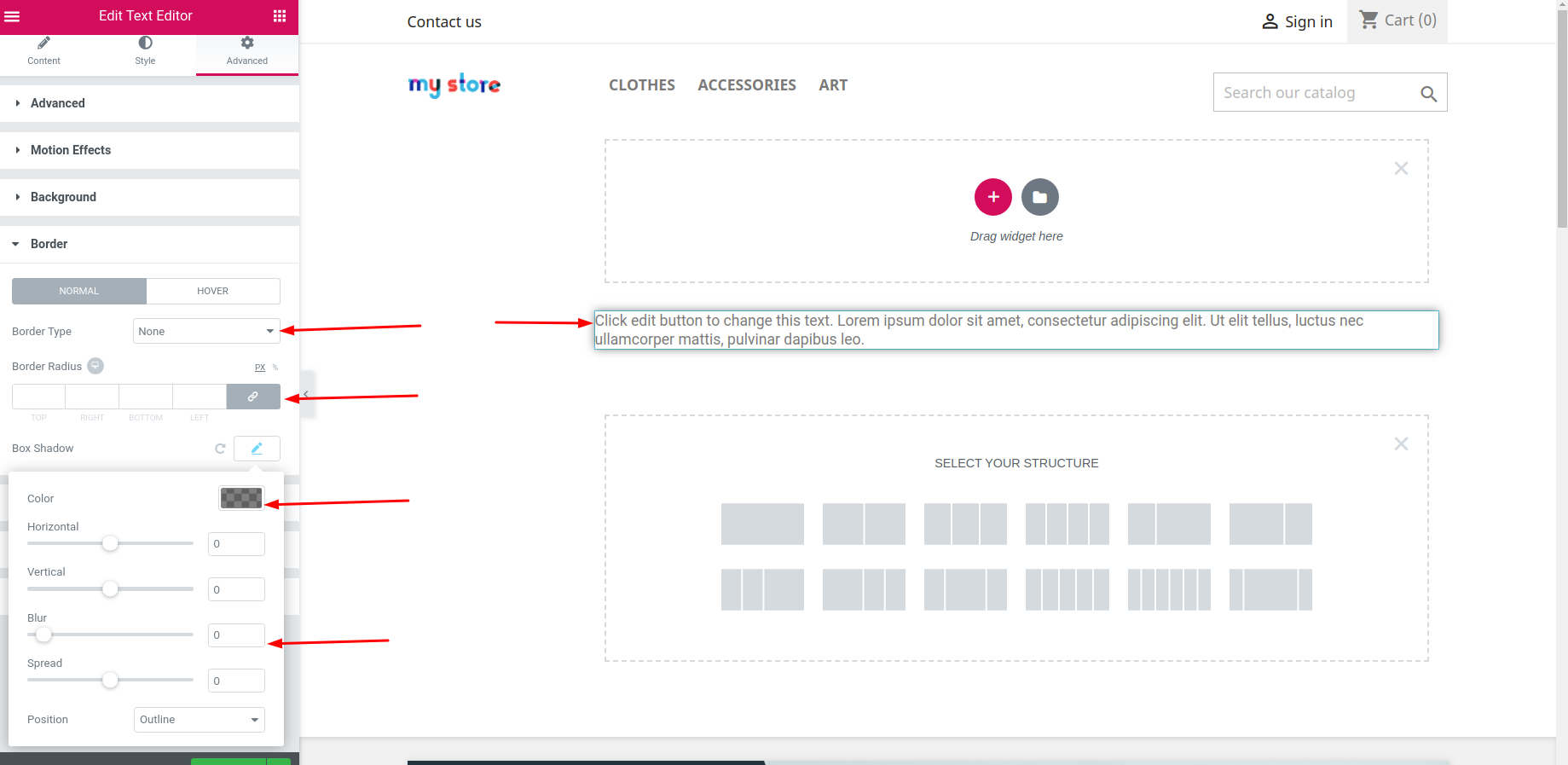Choose five equal columns structure
The image size is (1568, 765).
point(1068,589)
